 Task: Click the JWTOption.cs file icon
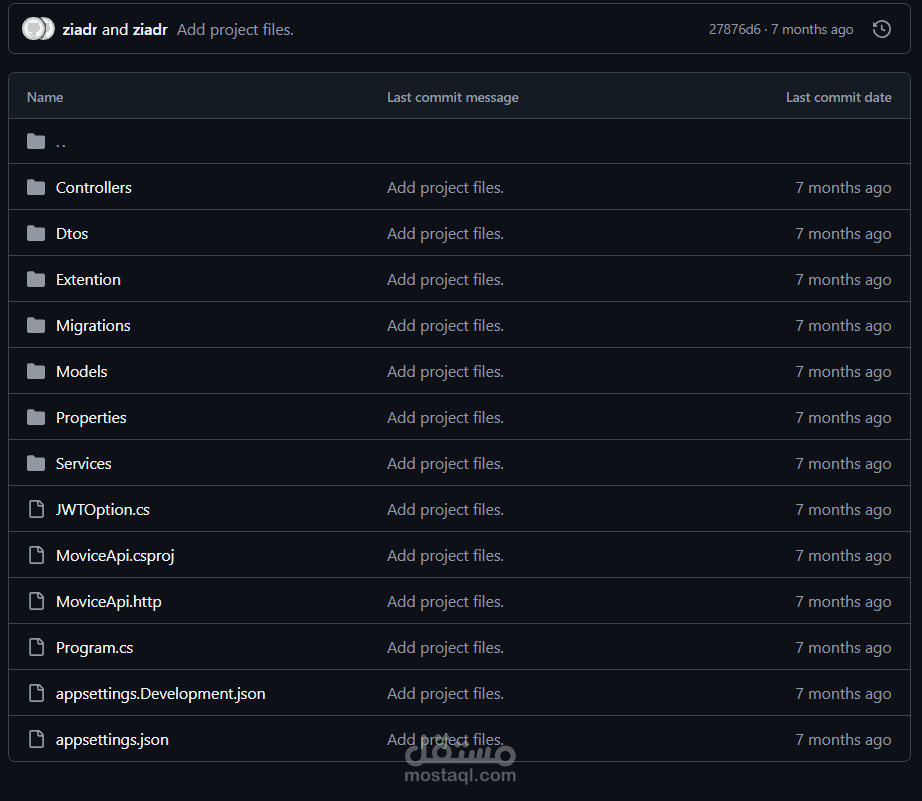coord(36,509)
